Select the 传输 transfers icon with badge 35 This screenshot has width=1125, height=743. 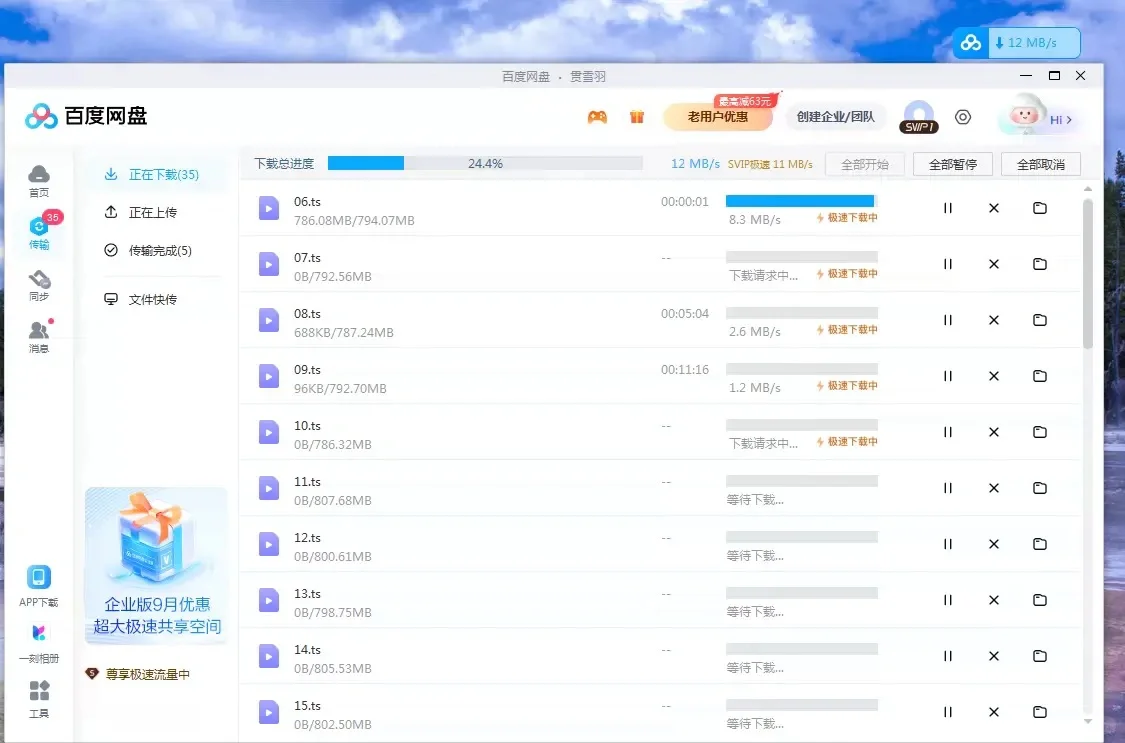(38, 232)
